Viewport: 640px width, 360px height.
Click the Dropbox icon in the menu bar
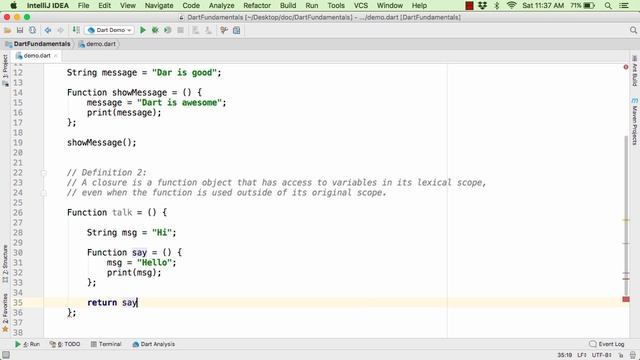coord(482,6)
